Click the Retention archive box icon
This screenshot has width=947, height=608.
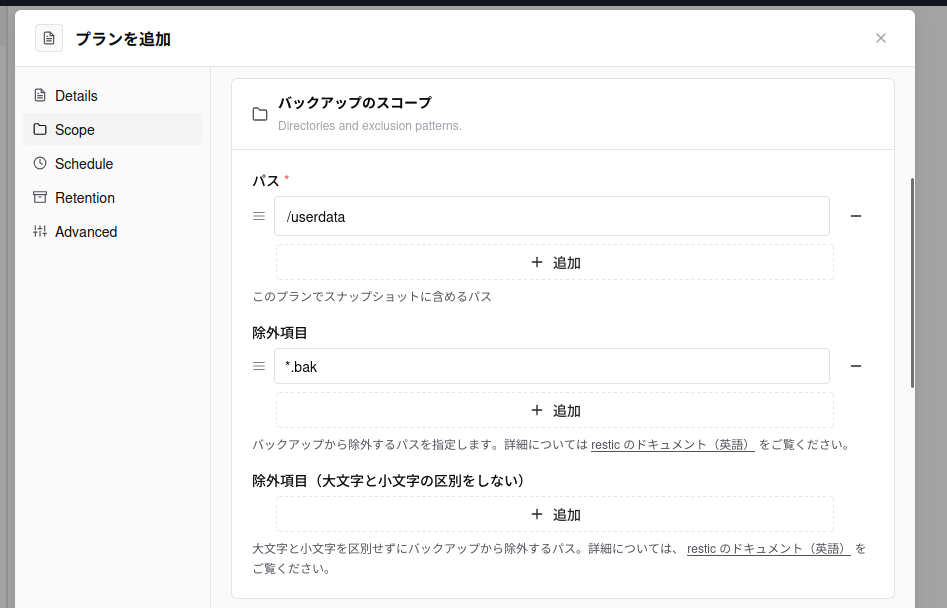[40, 197]
